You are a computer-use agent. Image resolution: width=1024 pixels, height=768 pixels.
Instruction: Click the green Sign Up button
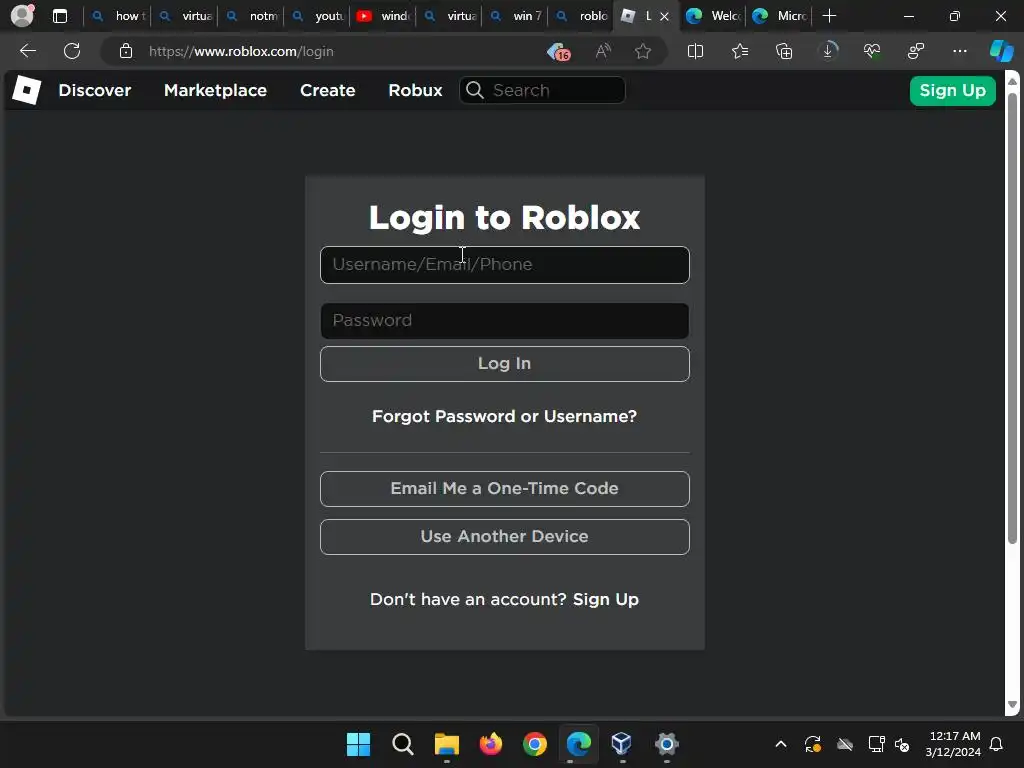click(x=952, y=90)
